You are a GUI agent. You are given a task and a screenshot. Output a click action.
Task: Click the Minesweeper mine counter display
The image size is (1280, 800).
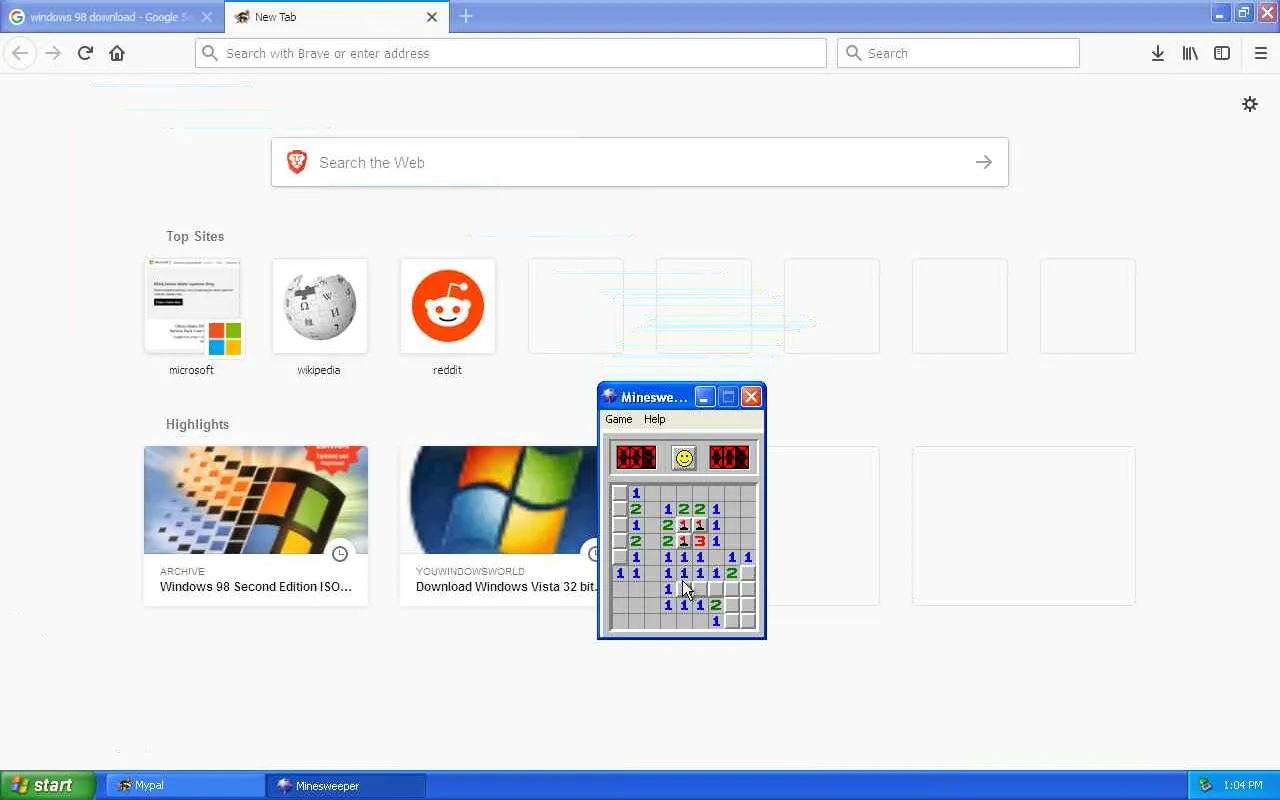(636, 457)
